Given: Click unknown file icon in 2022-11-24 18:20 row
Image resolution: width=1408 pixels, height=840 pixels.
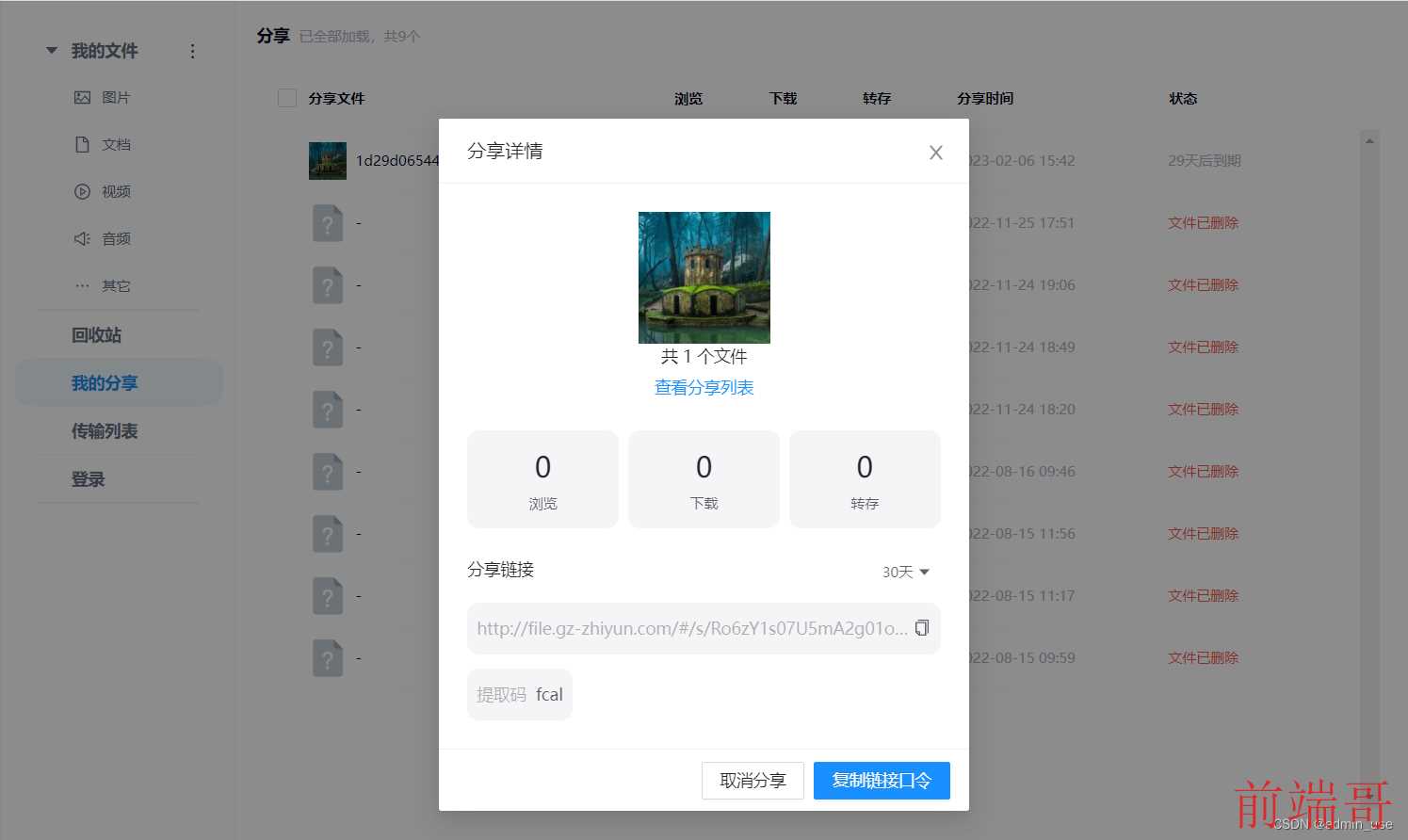Looking at the screenshot, I should tap(328, 410).
